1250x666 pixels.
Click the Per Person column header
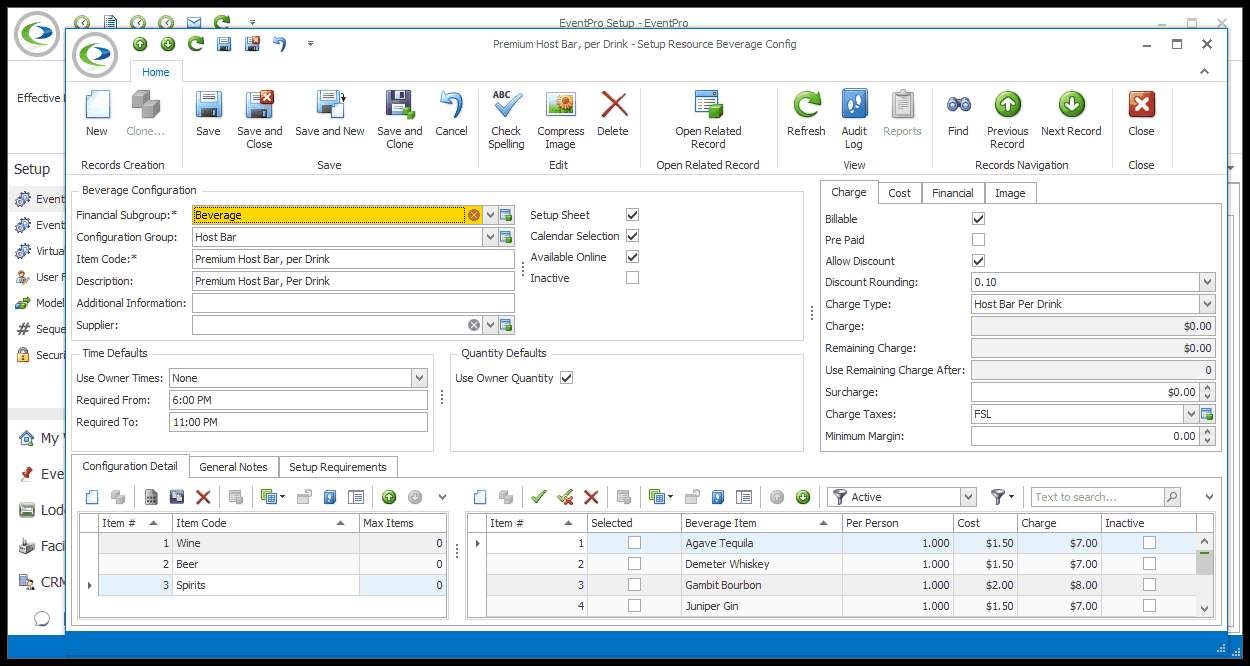(x=898, y=523)
